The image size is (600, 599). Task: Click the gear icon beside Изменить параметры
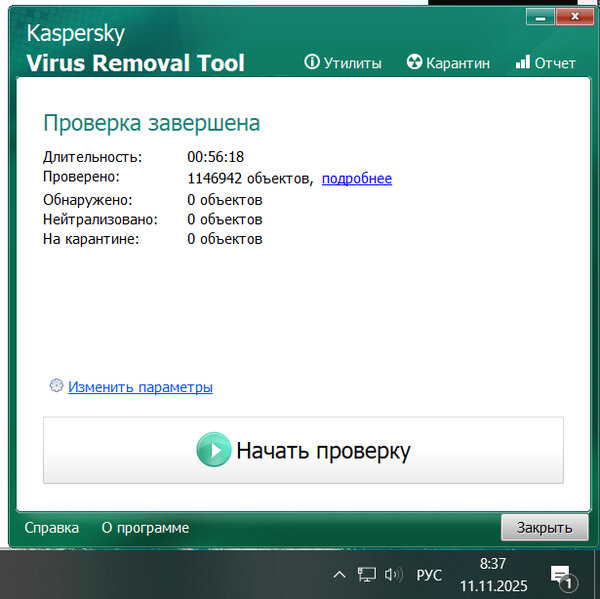[56, 385]
